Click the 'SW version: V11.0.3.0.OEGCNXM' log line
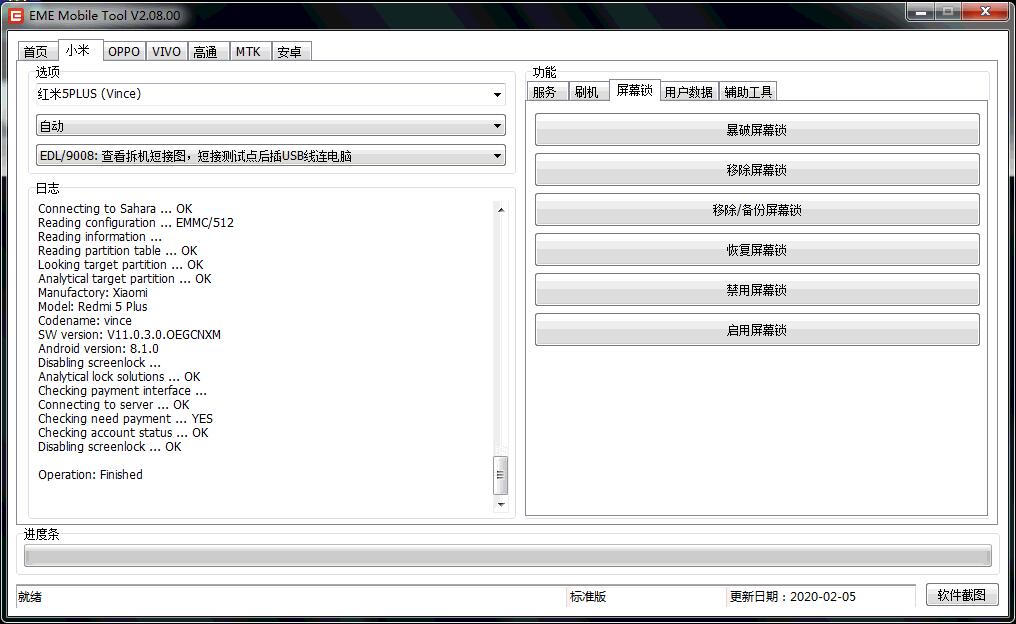1016x624 pixels. click(x=129, y=334)
